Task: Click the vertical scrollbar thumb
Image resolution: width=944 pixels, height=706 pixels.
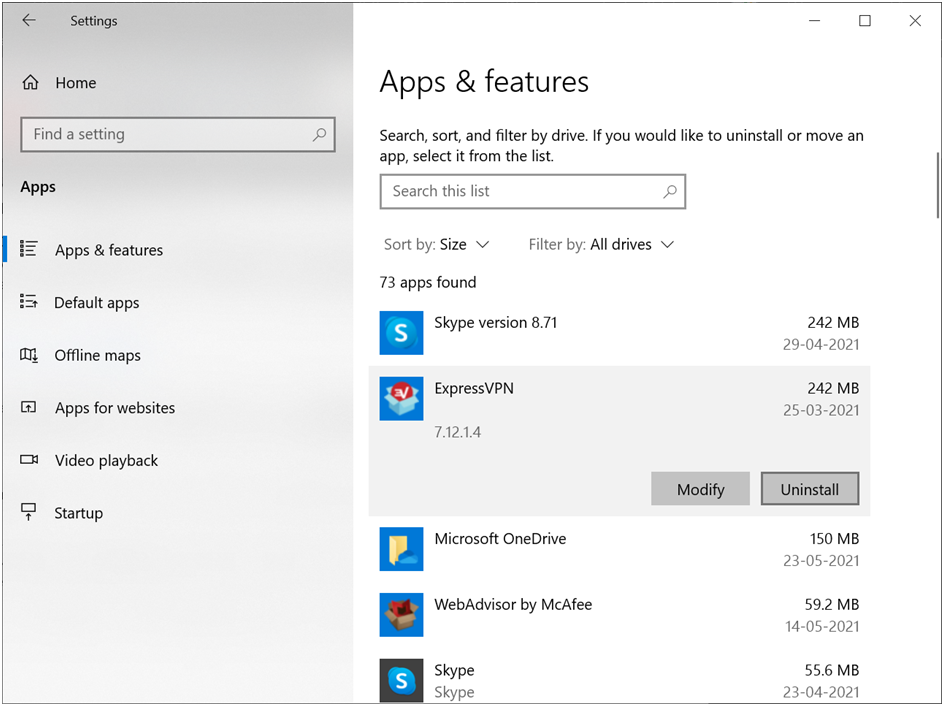Action: click(x=938, y=185)
